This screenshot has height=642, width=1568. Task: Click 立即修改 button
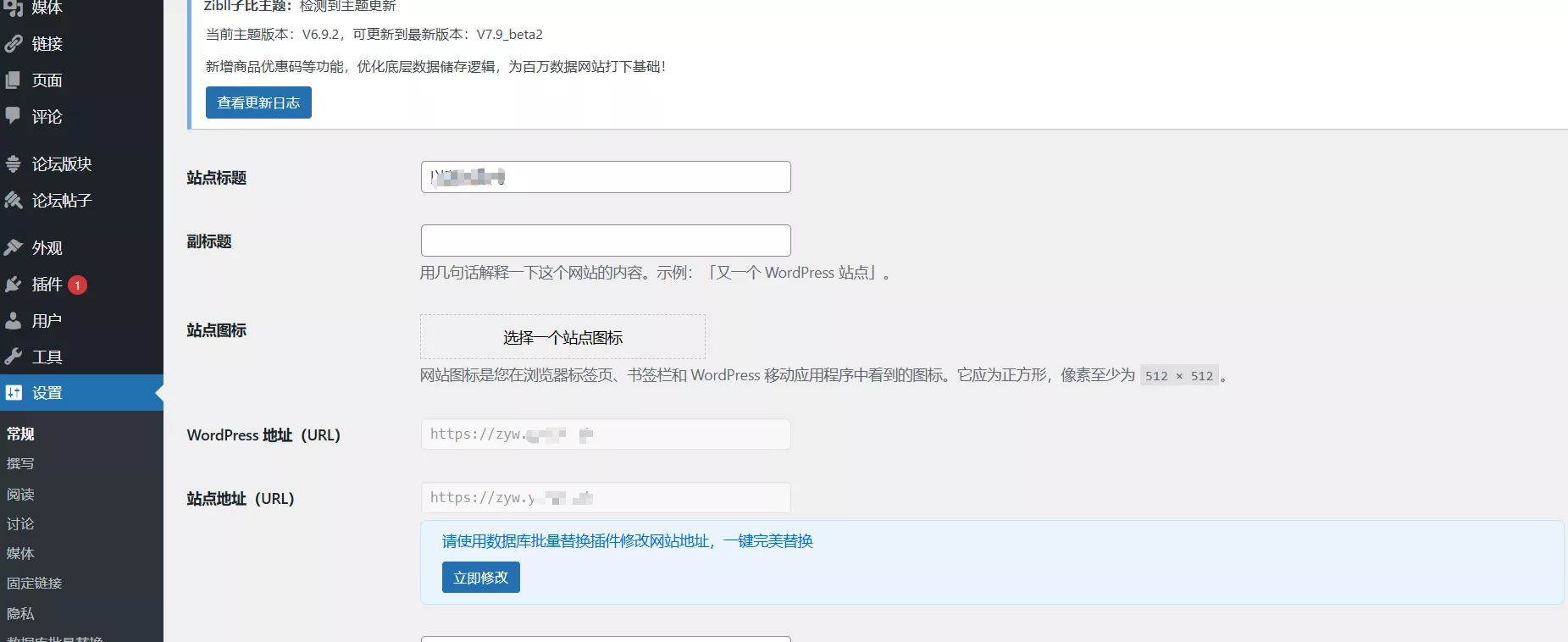[480, 577]
